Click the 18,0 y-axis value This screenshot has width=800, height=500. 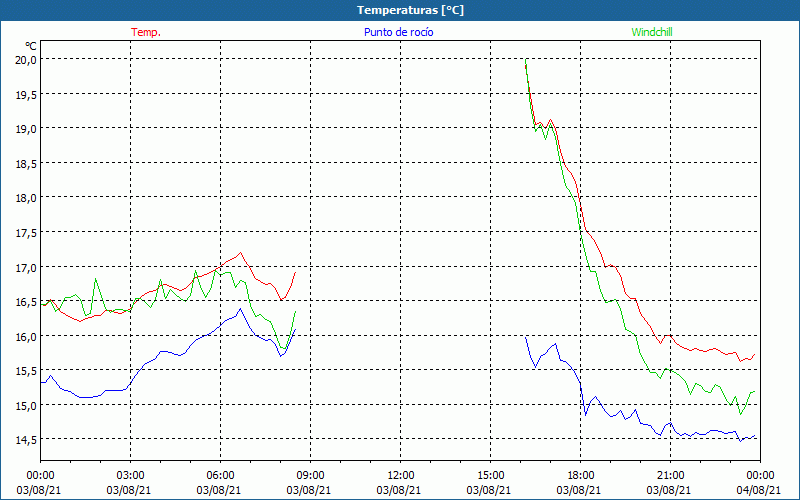pos(27,198)
